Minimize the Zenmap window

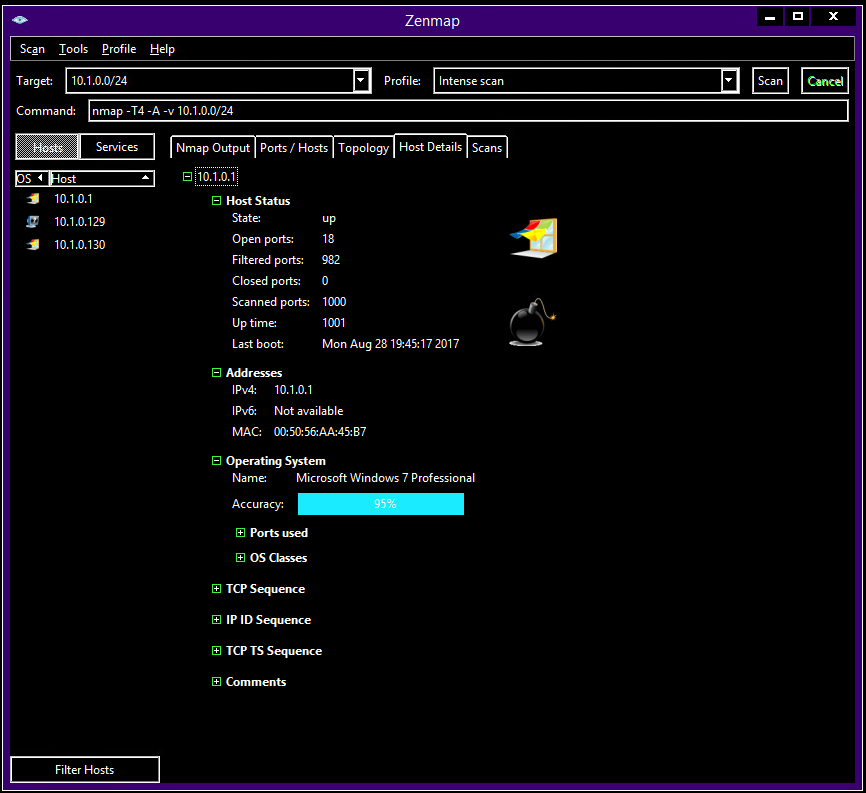tap(770, 17)
